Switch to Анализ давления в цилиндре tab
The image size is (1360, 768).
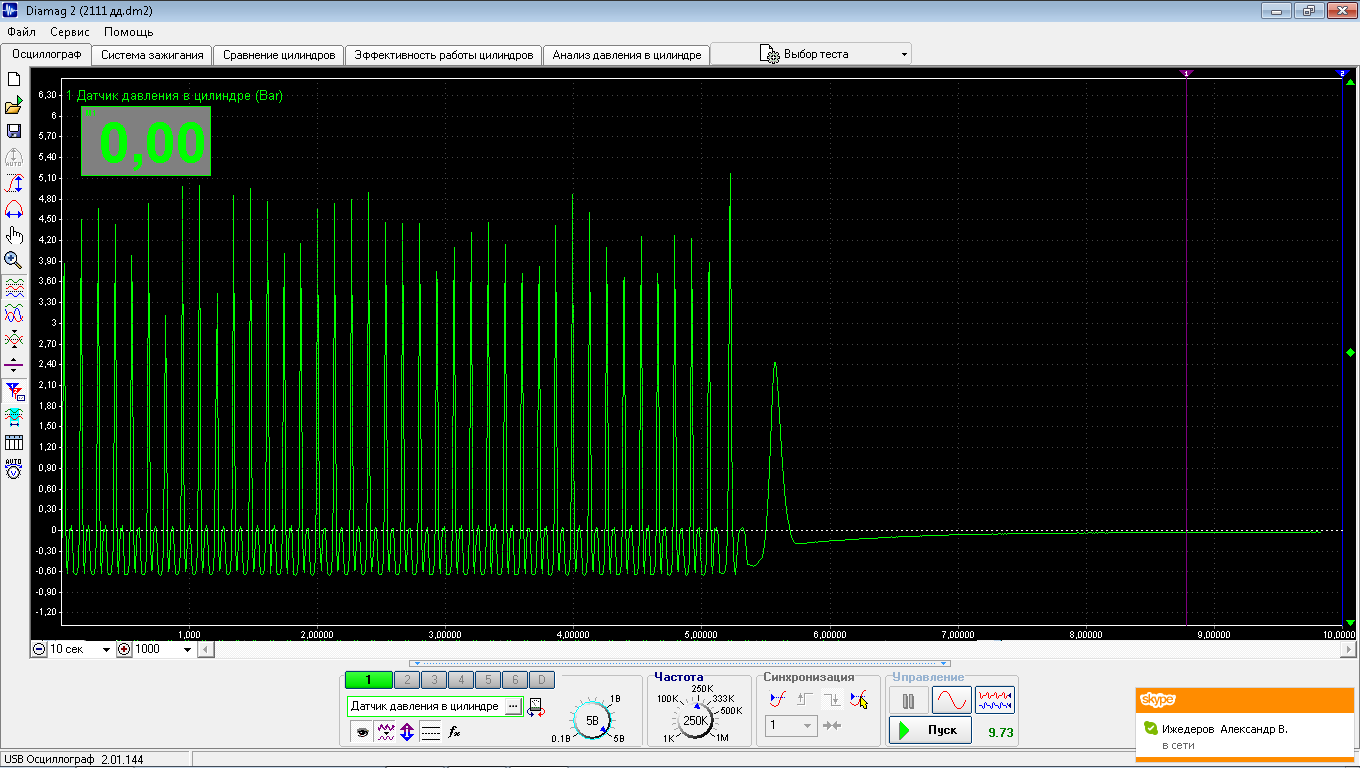[627, 55]
